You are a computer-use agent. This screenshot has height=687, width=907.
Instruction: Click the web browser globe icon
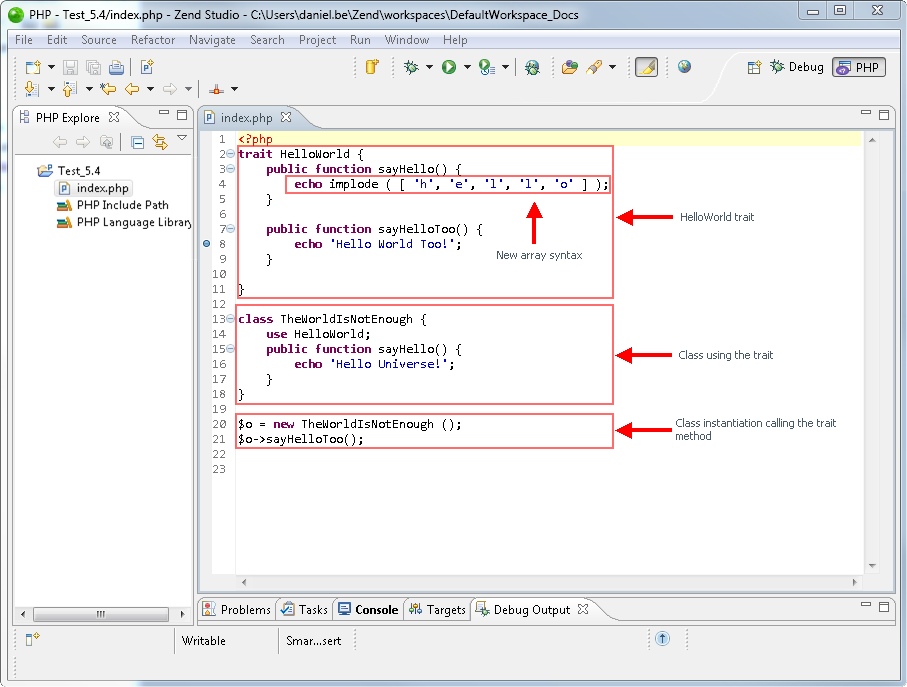tap(684, 67)
